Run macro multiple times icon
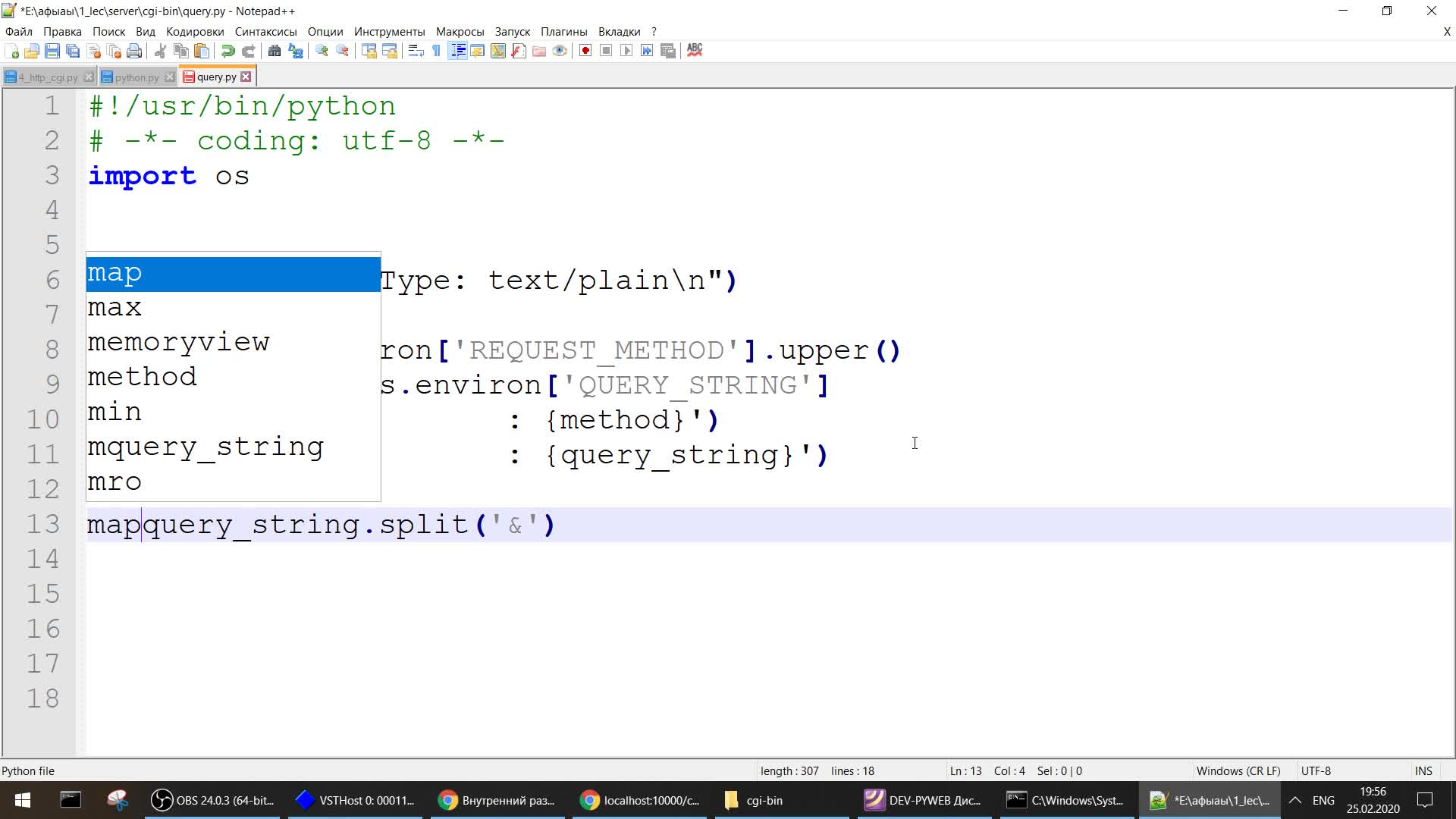1456x819 pixels. [647, 51]
